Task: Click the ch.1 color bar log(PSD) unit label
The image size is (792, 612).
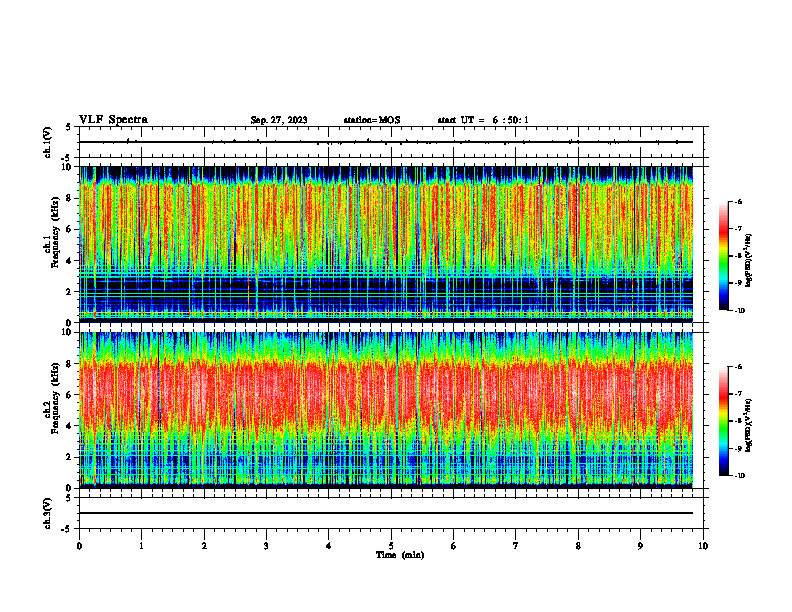Action: (x=749, y=261)
